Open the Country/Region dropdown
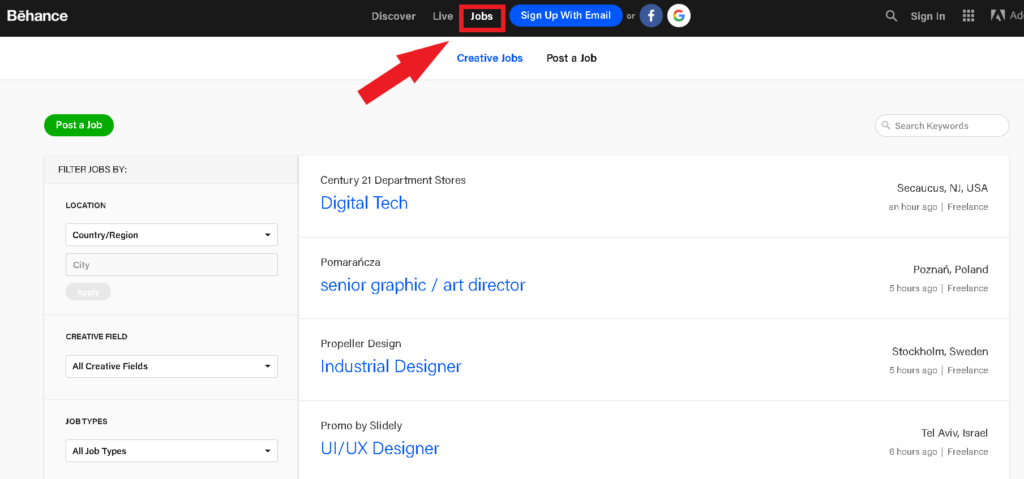 pyautogui.click(x=171, y=235)
